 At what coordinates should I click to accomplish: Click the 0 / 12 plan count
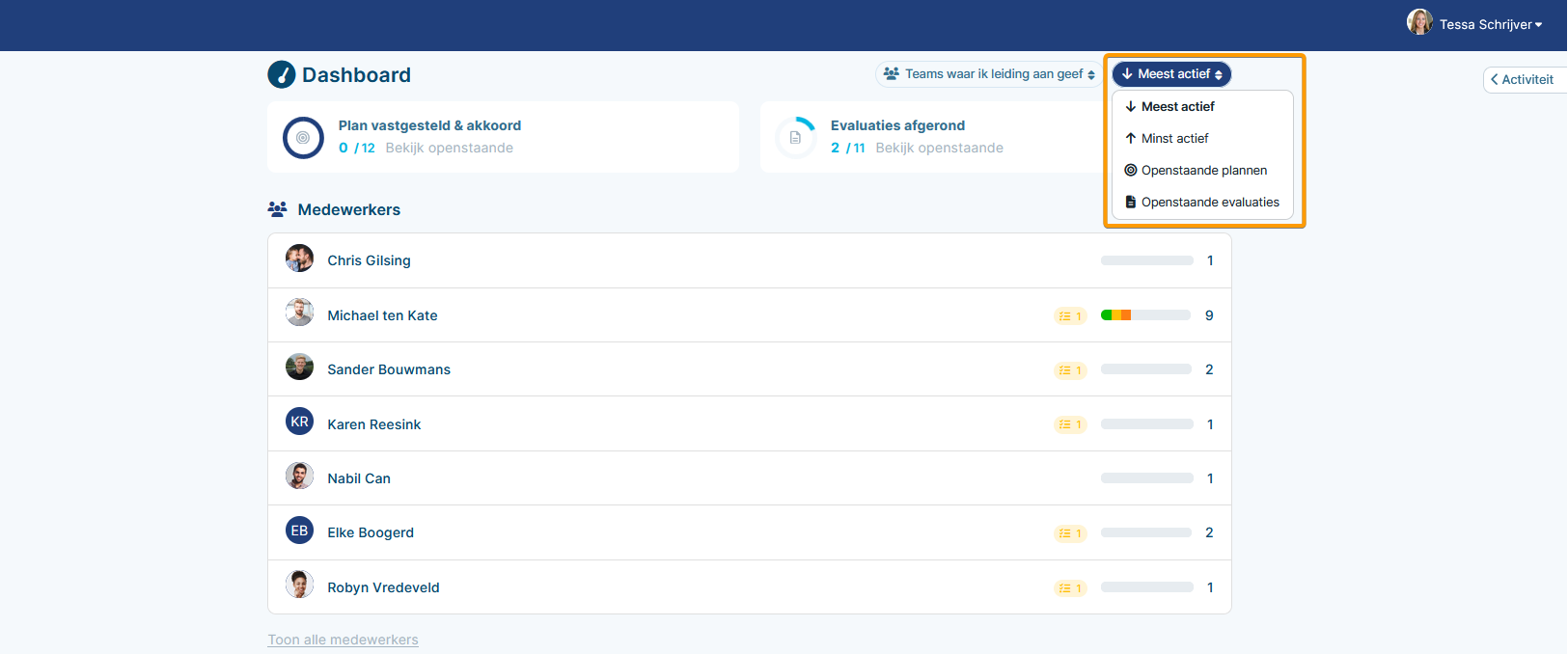357,148
